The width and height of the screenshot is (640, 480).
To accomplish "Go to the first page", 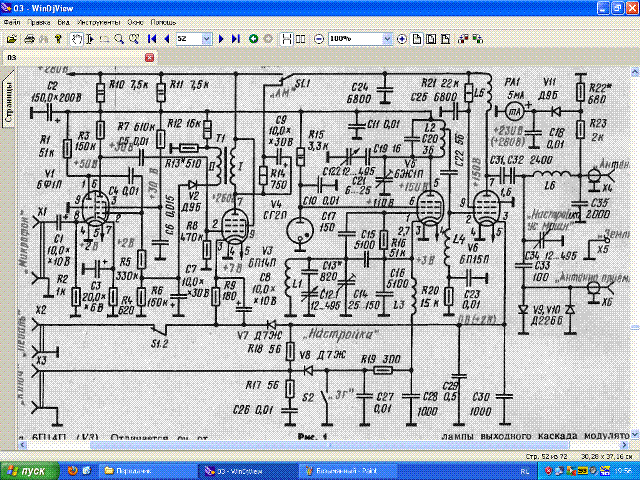I will click(152, 39).
